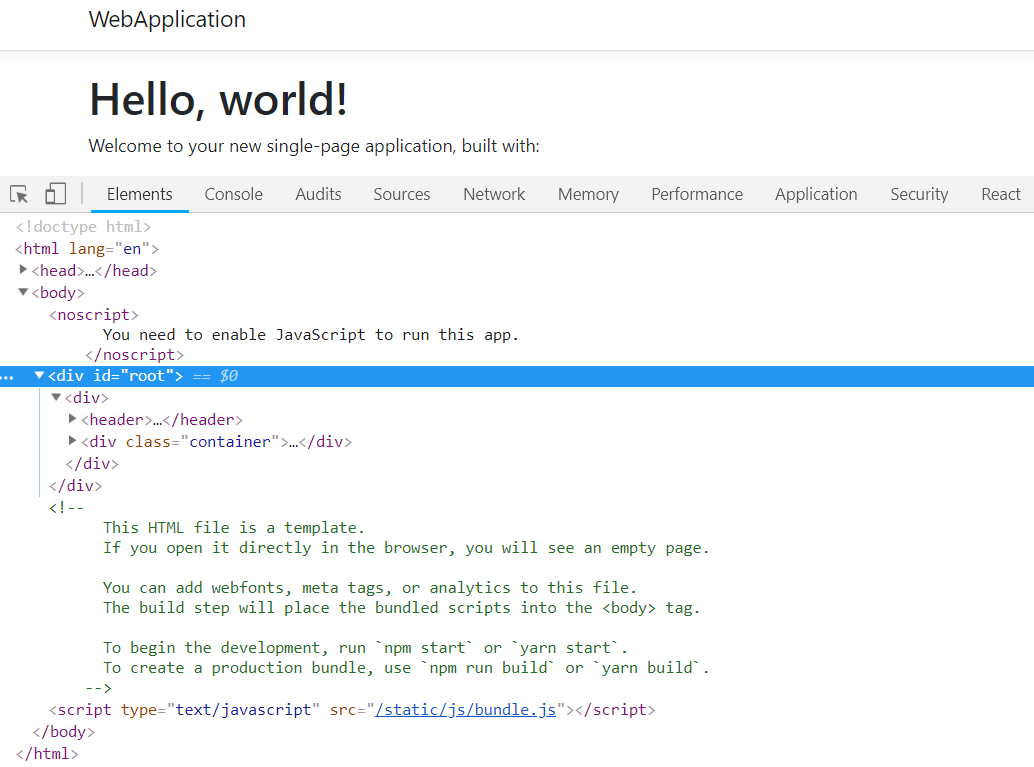This screenshot has height=767, width=1034.
Task: Open the /static/js/bundle.js link
Action: 465,710
